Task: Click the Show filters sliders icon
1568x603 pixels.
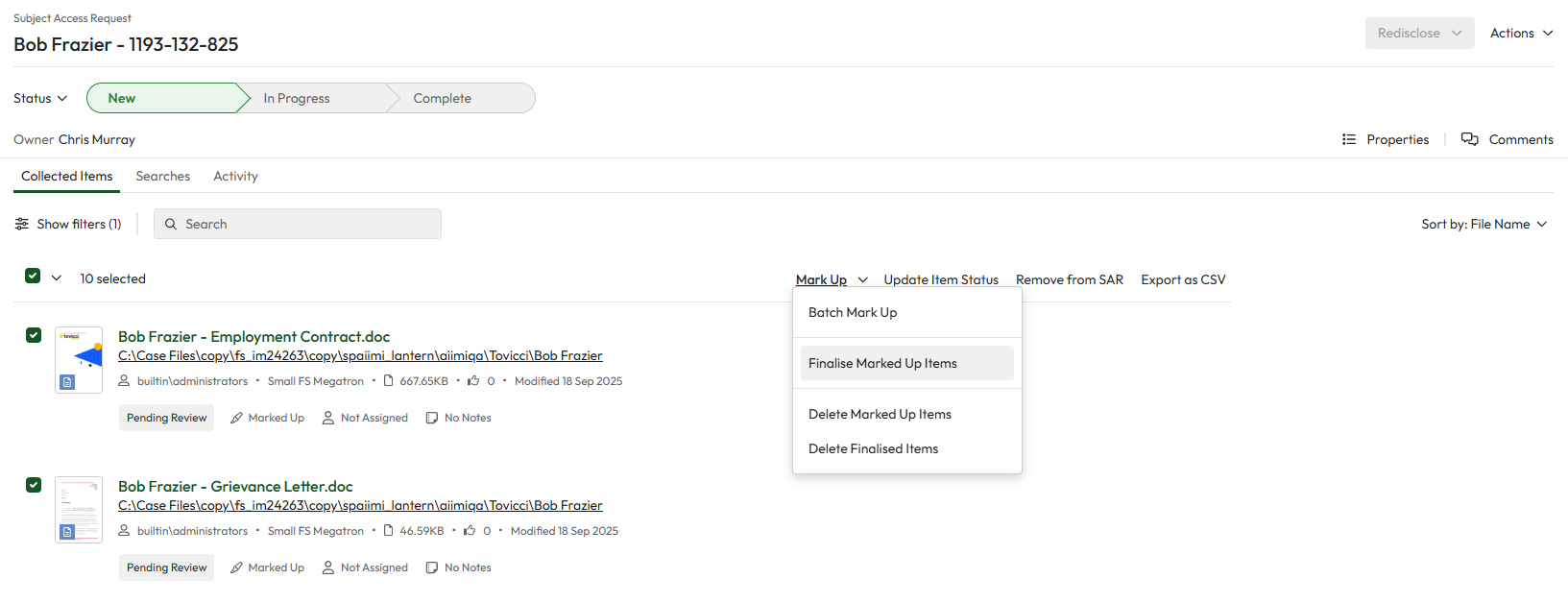Action: (21, 224)
